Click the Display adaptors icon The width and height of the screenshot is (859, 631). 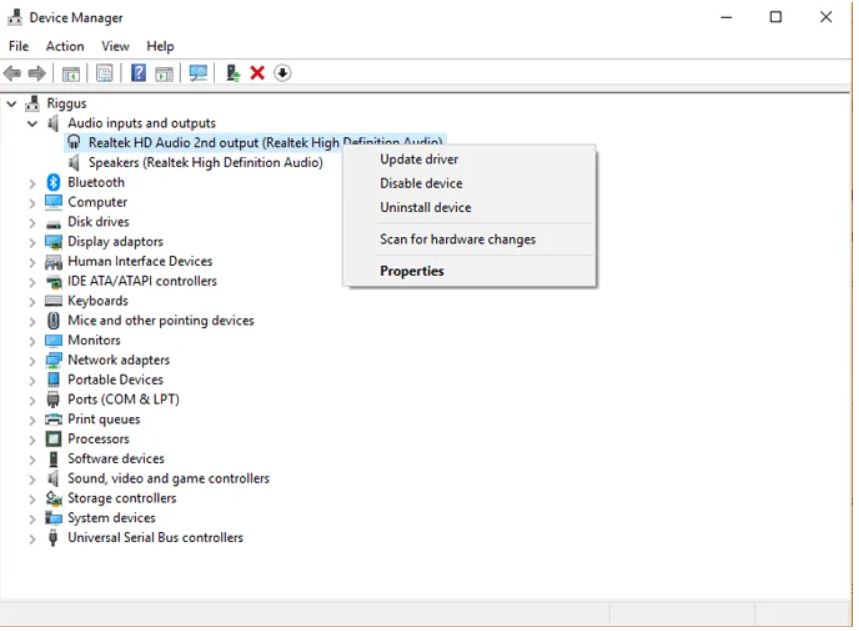coord(53,242)
